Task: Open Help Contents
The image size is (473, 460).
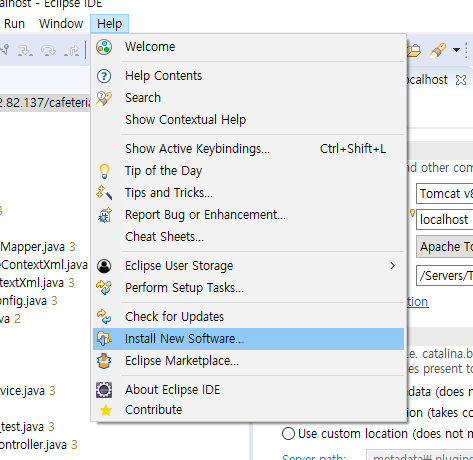Action: click(248, 76)
